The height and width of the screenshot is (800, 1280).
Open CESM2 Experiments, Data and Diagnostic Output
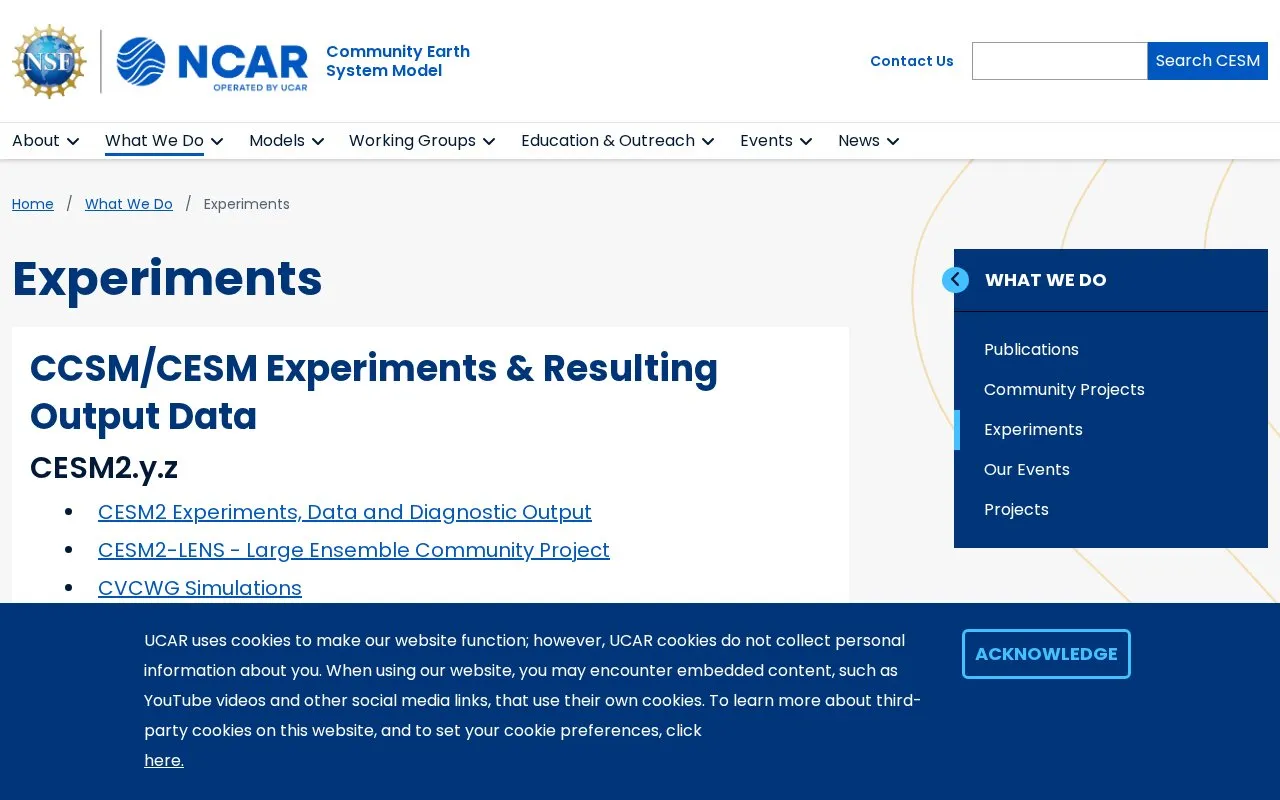click(x=345, y=512)
